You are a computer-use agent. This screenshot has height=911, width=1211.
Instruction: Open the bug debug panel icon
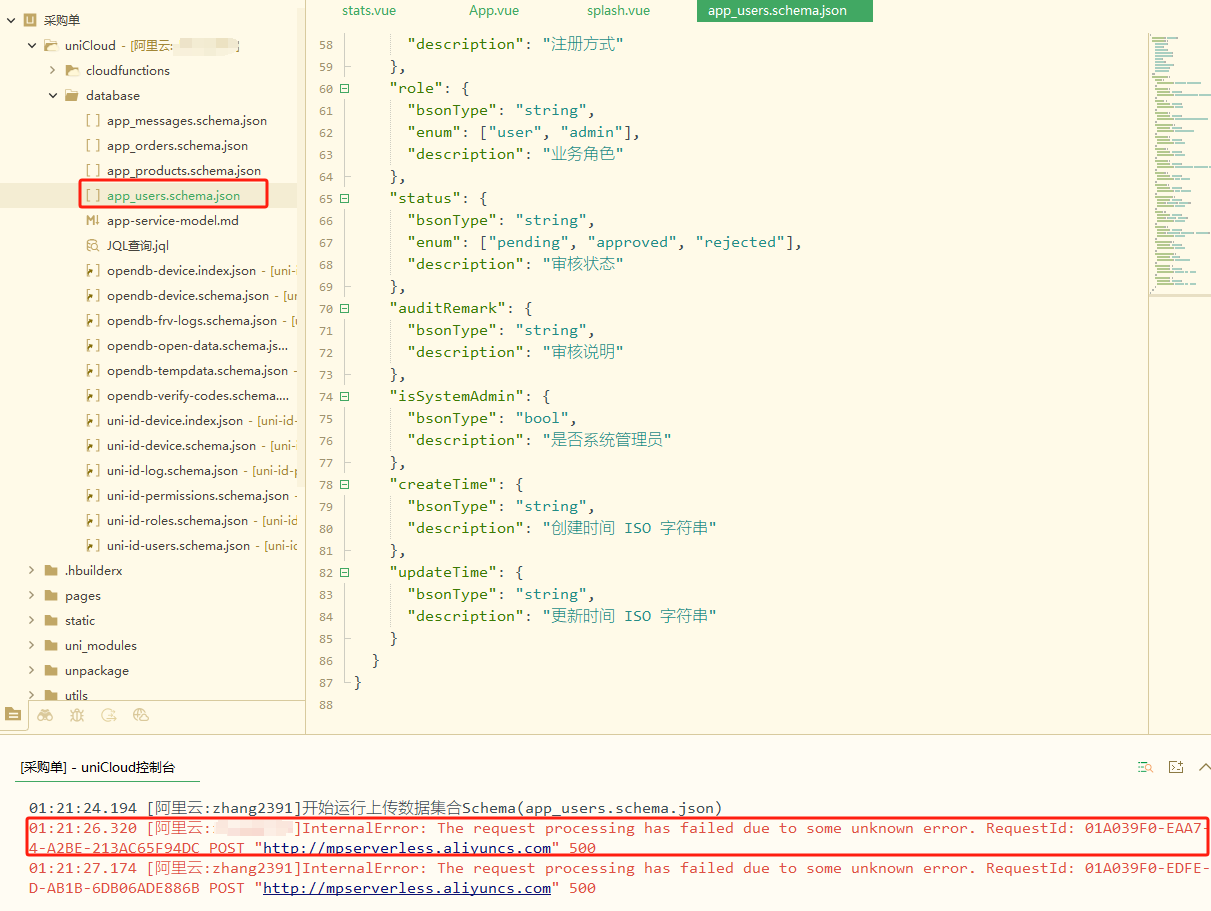tap(77, 715)
